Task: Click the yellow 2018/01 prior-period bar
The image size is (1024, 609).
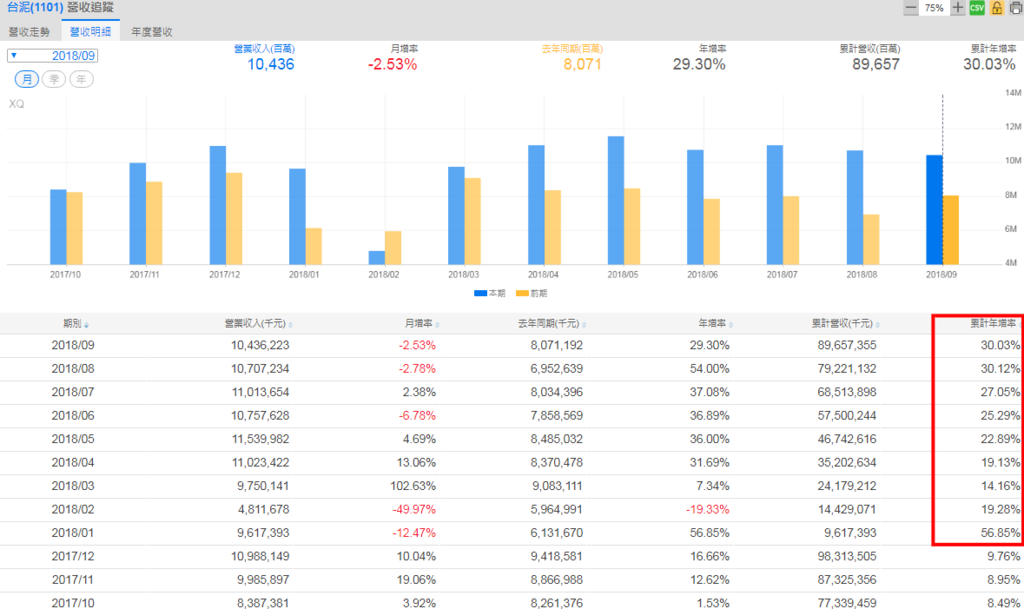Action: [313, 246]
